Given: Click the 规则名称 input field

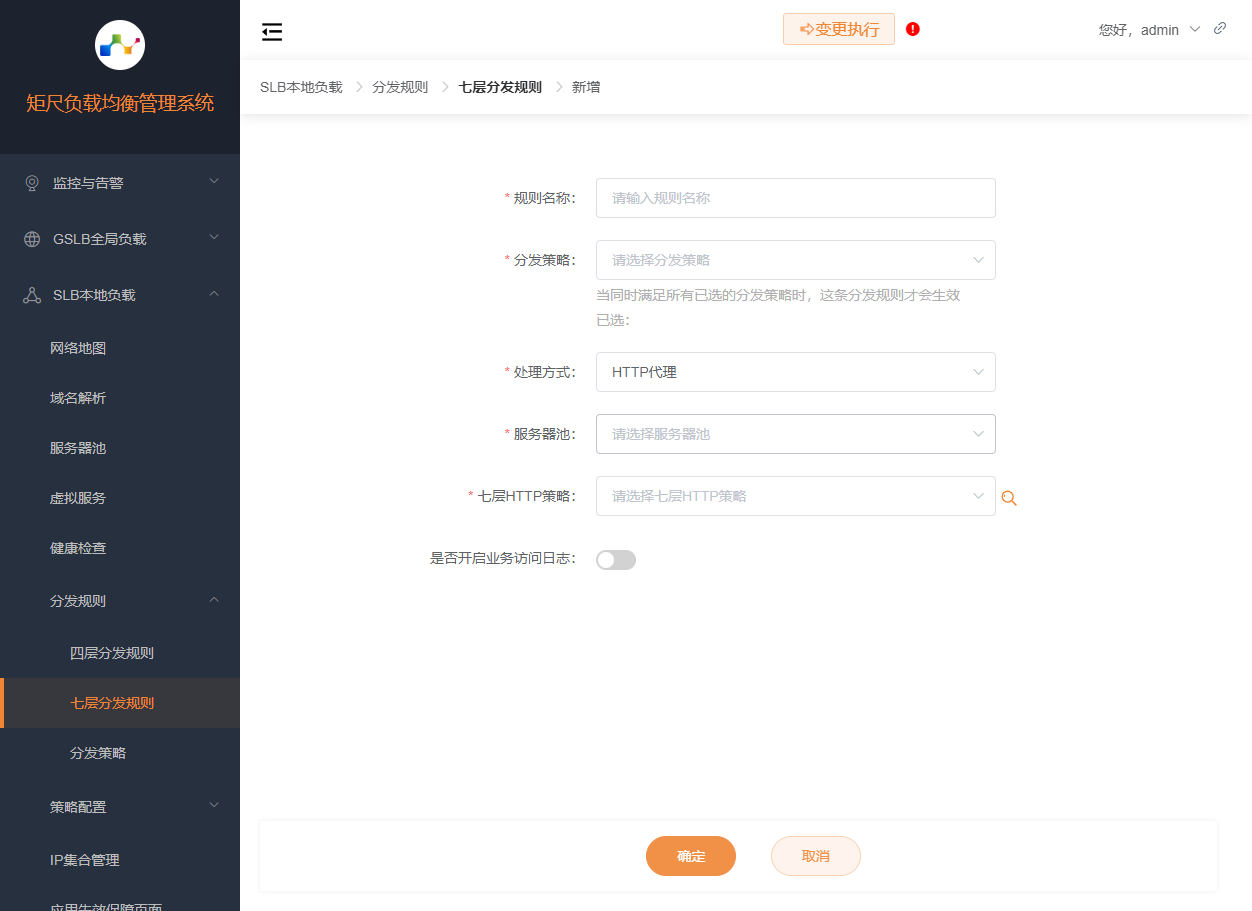Looking at the screenshot, I should click(x=796, y=198).
